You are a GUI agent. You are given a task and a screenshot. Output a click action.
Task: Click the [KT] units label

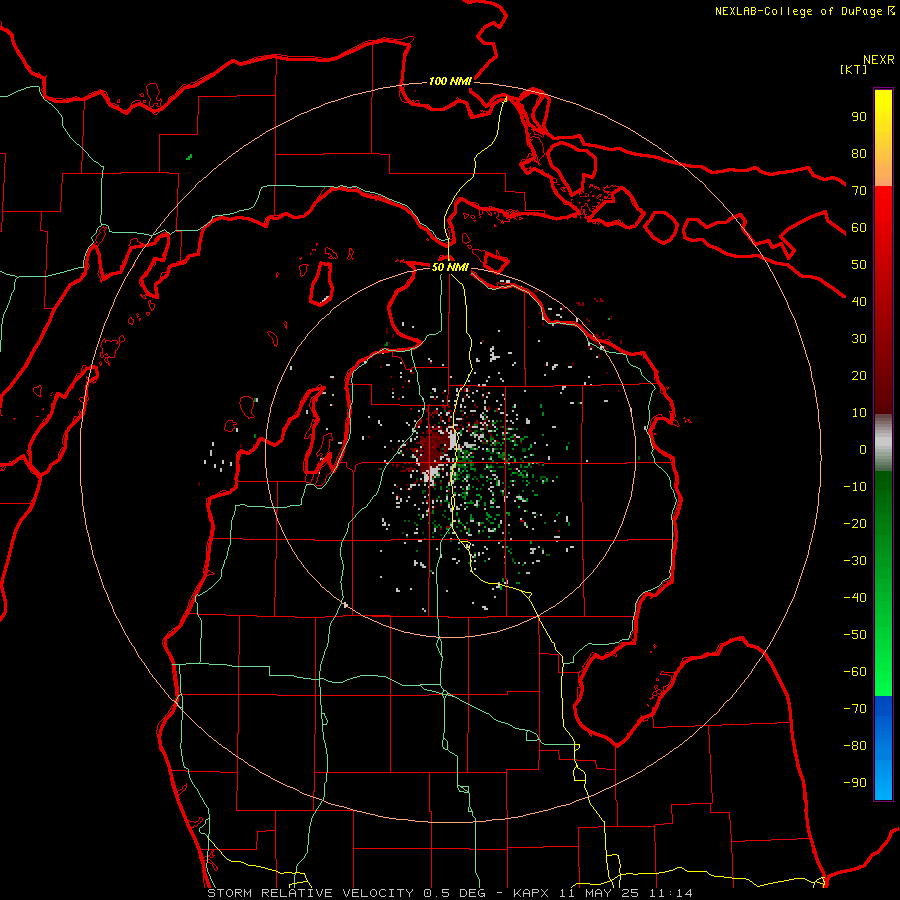pyautogui.click(x=854, y=69)
